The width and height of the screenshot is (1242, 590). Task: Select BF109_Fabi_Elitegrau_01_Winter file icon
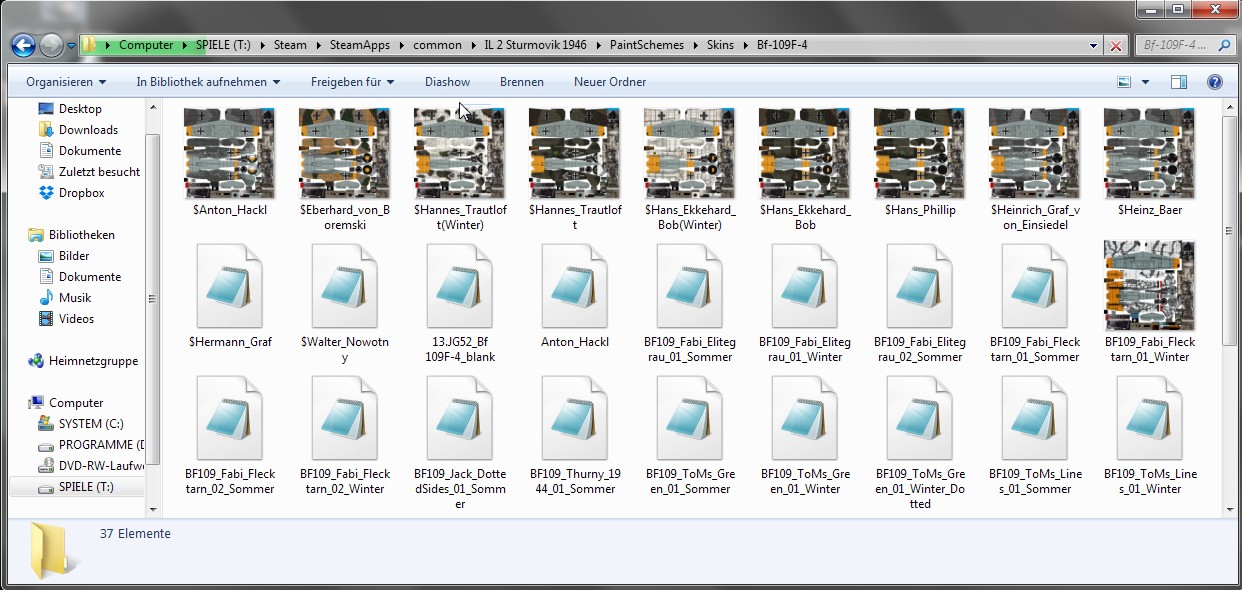(805, 286)
